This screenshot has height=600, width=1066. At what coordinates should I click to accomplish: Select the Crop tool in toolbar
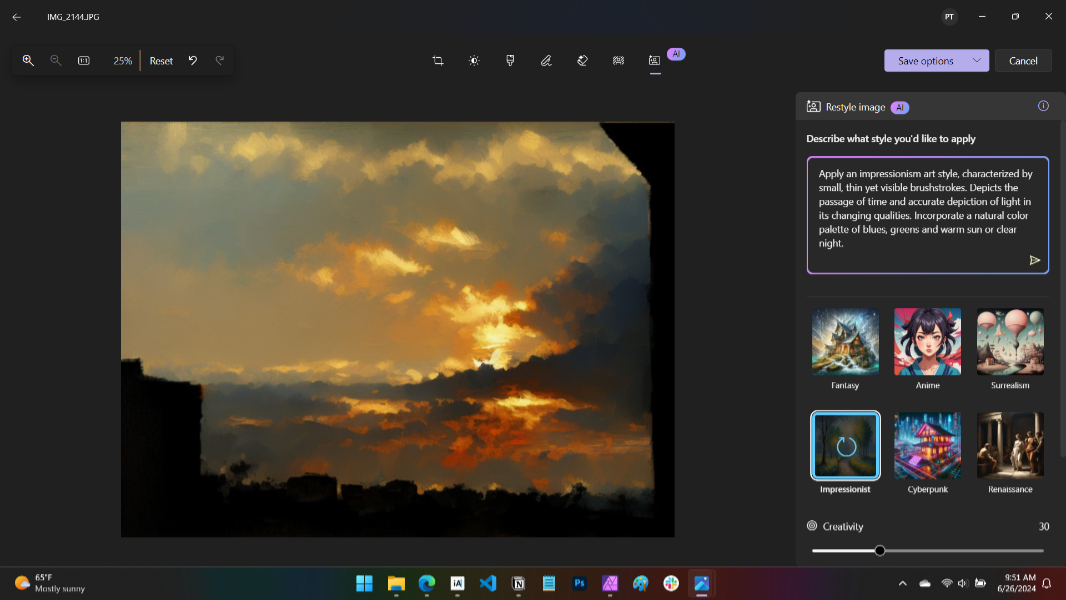[438, 61]
